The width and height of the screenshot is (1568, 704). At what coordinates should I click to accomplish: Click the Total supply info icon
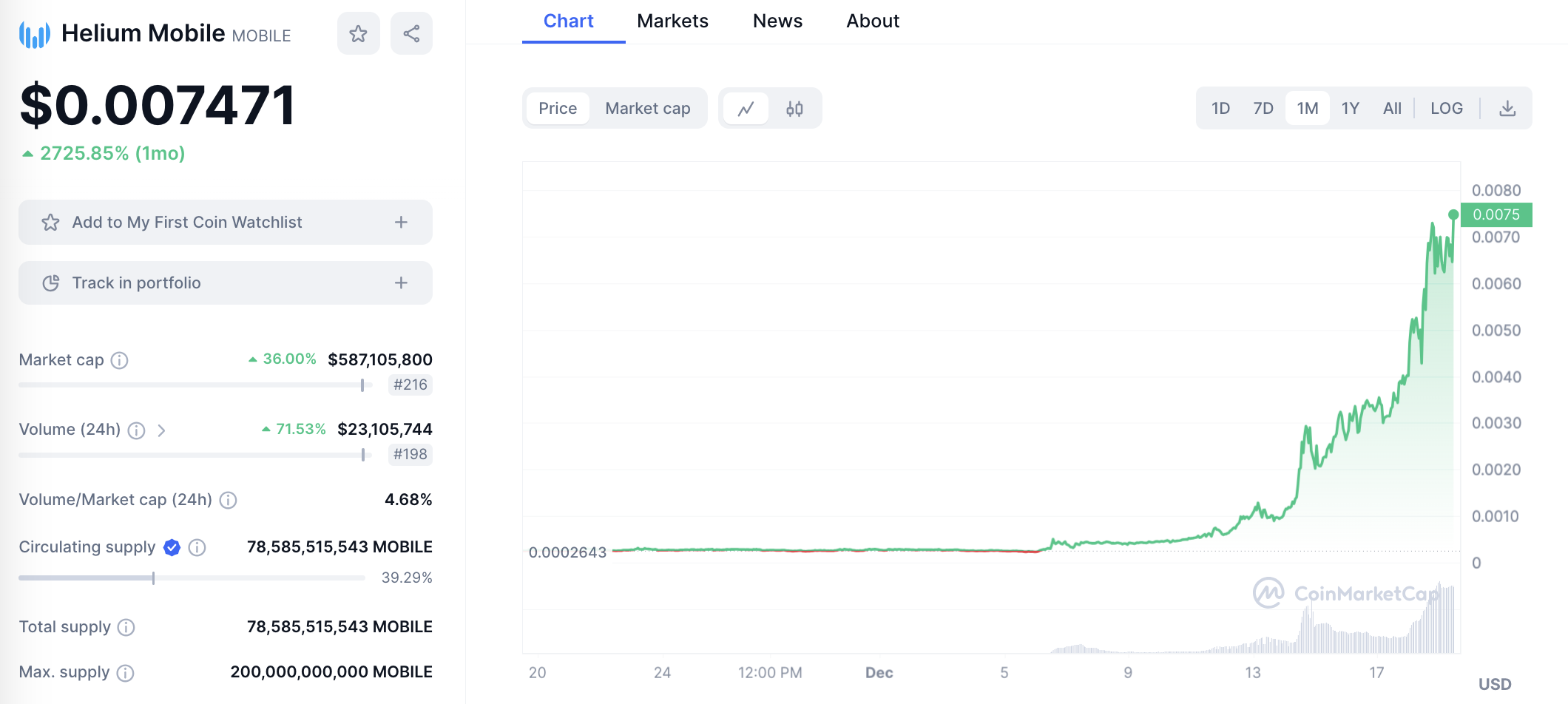pos(126,628)
